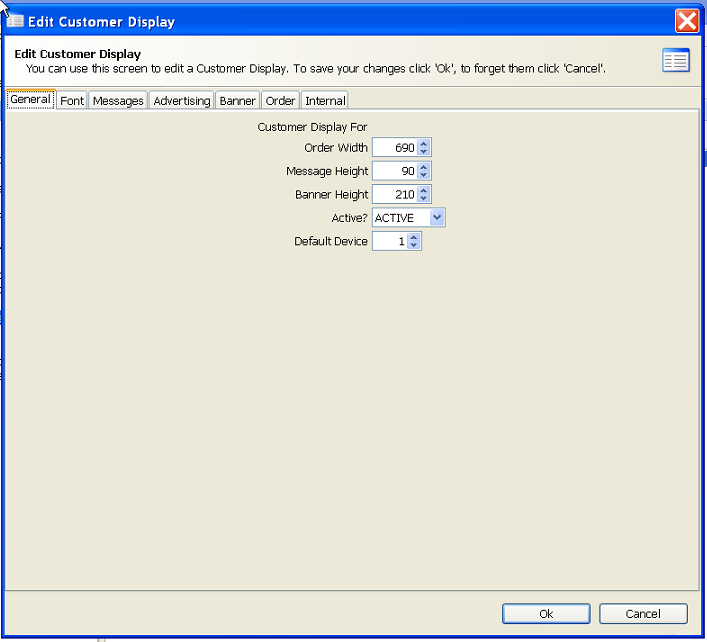Image resolution: width=707 pixels, height=642 pixels.
Task: Click the title bar window icon
Action: tap(15, 21)
